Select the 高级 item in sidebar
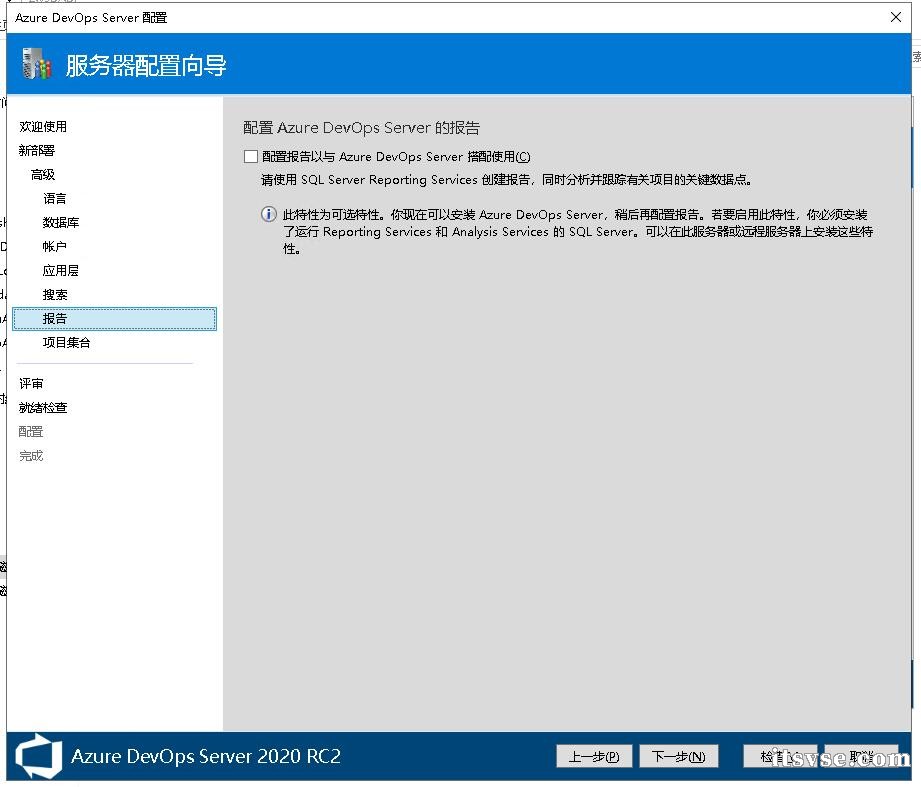Screen dimensions: 921x787 pyautogui.click(x=43, y=174)
